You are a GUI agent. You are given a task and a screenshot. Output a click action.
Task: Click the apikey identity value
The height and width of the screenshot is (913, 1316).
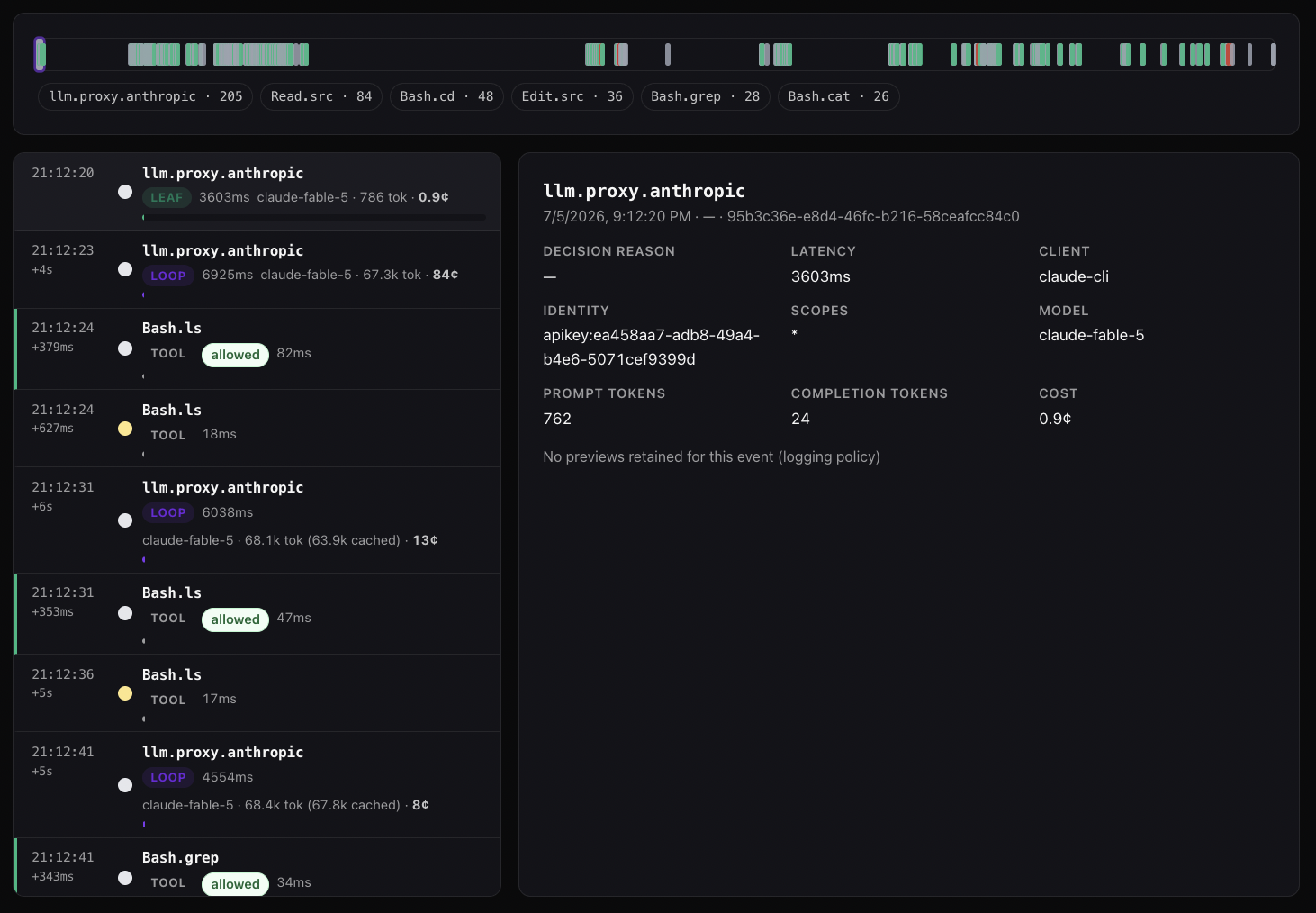(651, 347)
